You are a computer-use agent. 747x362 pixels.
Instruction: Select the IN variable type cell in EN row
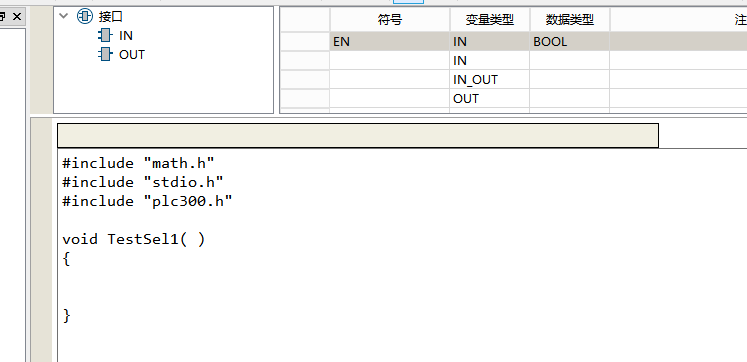[490, 41]
